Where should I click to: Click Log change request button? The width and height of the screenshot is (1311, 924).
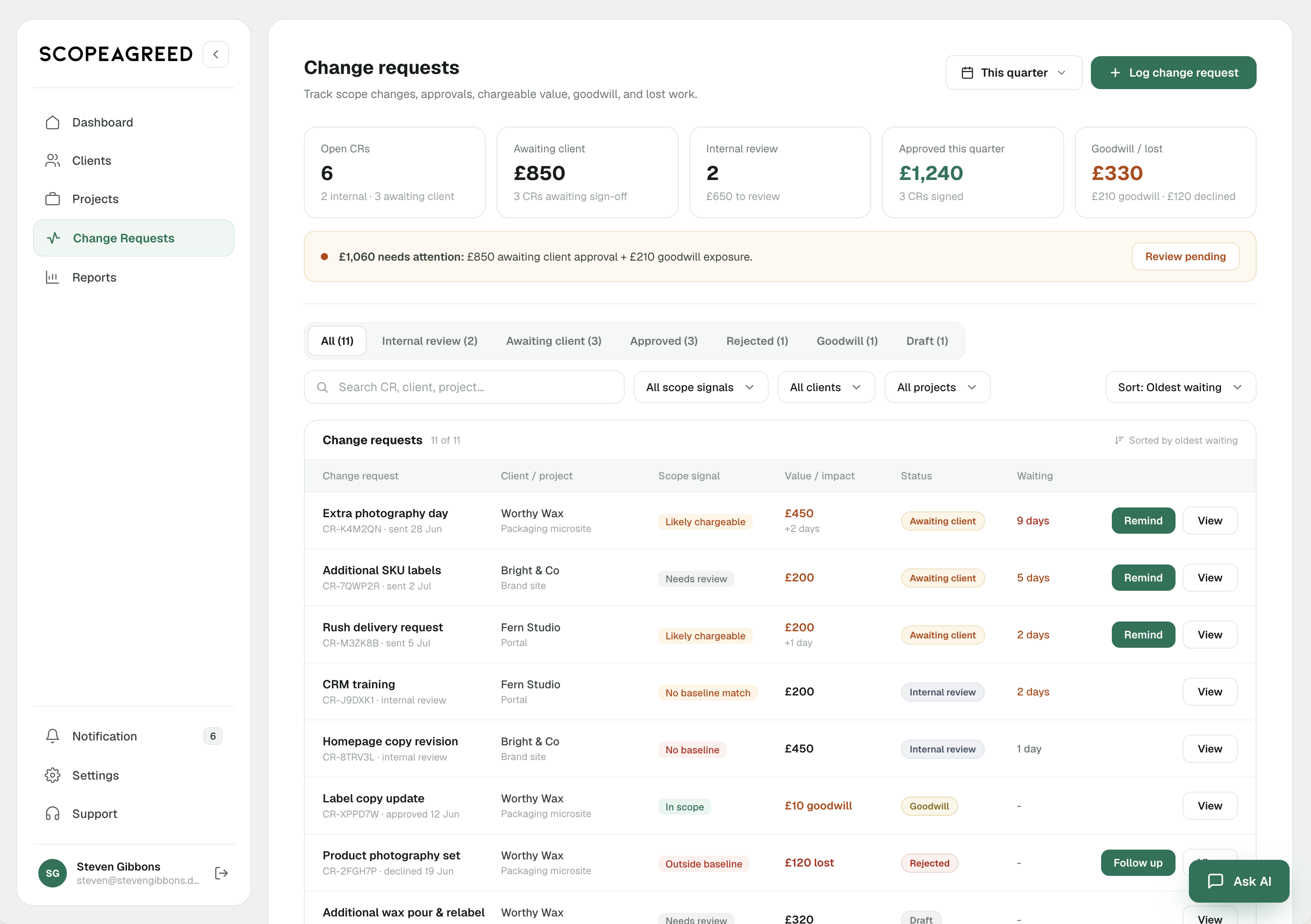click(1173, 73)
